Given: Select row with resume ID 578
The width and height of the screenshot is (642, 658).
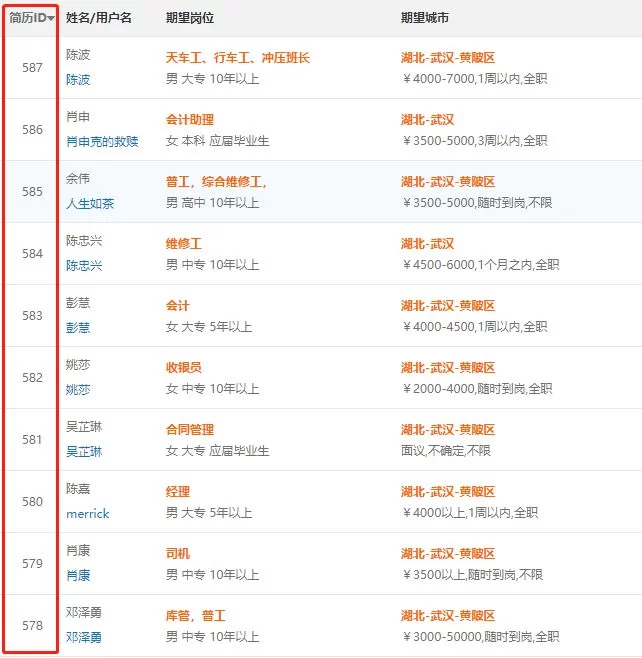Looking at the screenshot, I should (x=32, y=626).
